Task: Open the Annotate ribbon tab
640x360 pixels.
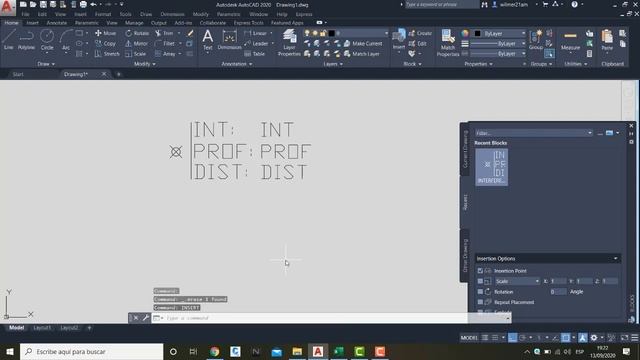Action: 56,23
